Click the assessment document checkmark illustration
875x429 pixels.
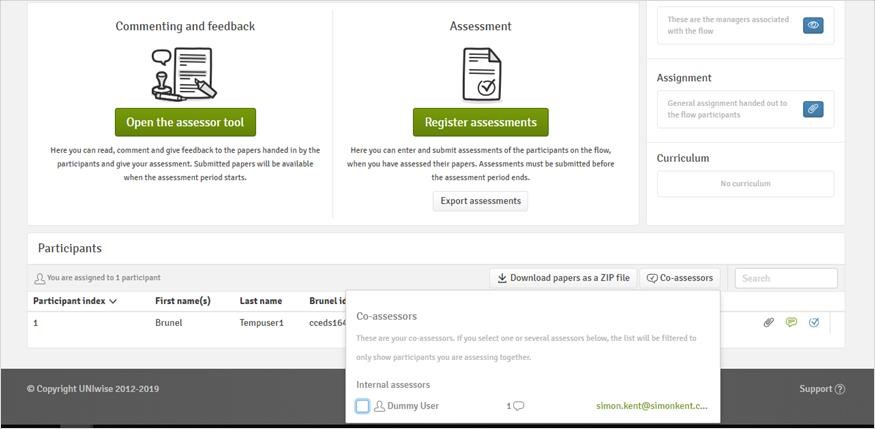481,74
